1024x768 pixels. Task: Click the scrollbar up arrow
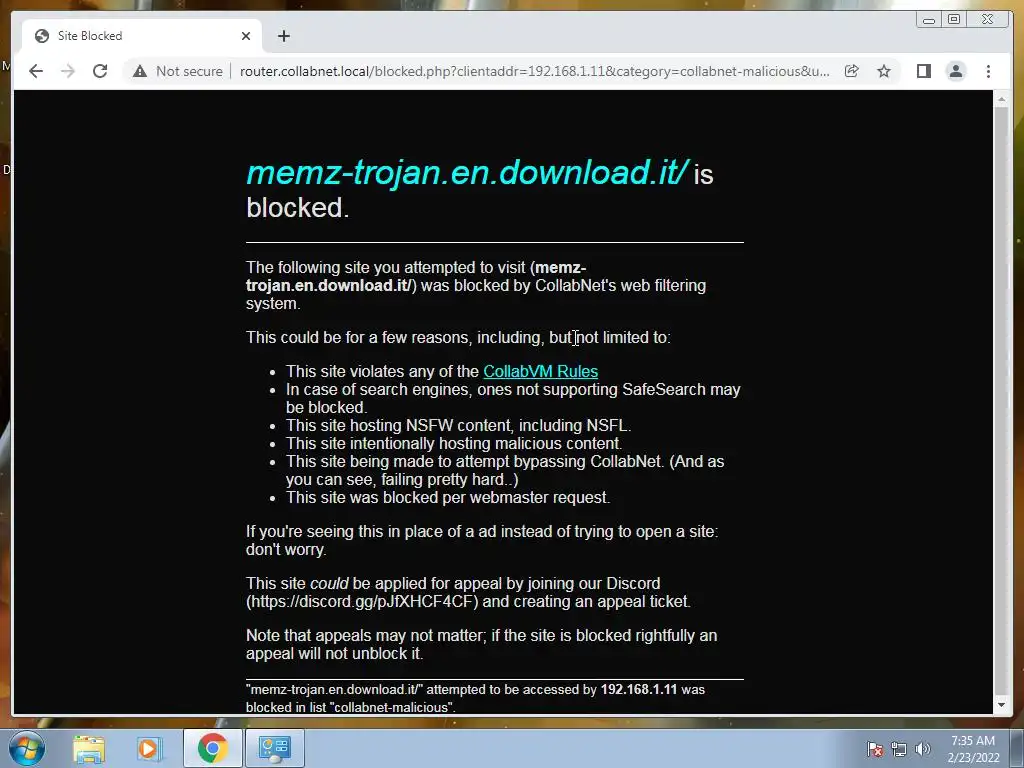click(x=1001, y=99)
